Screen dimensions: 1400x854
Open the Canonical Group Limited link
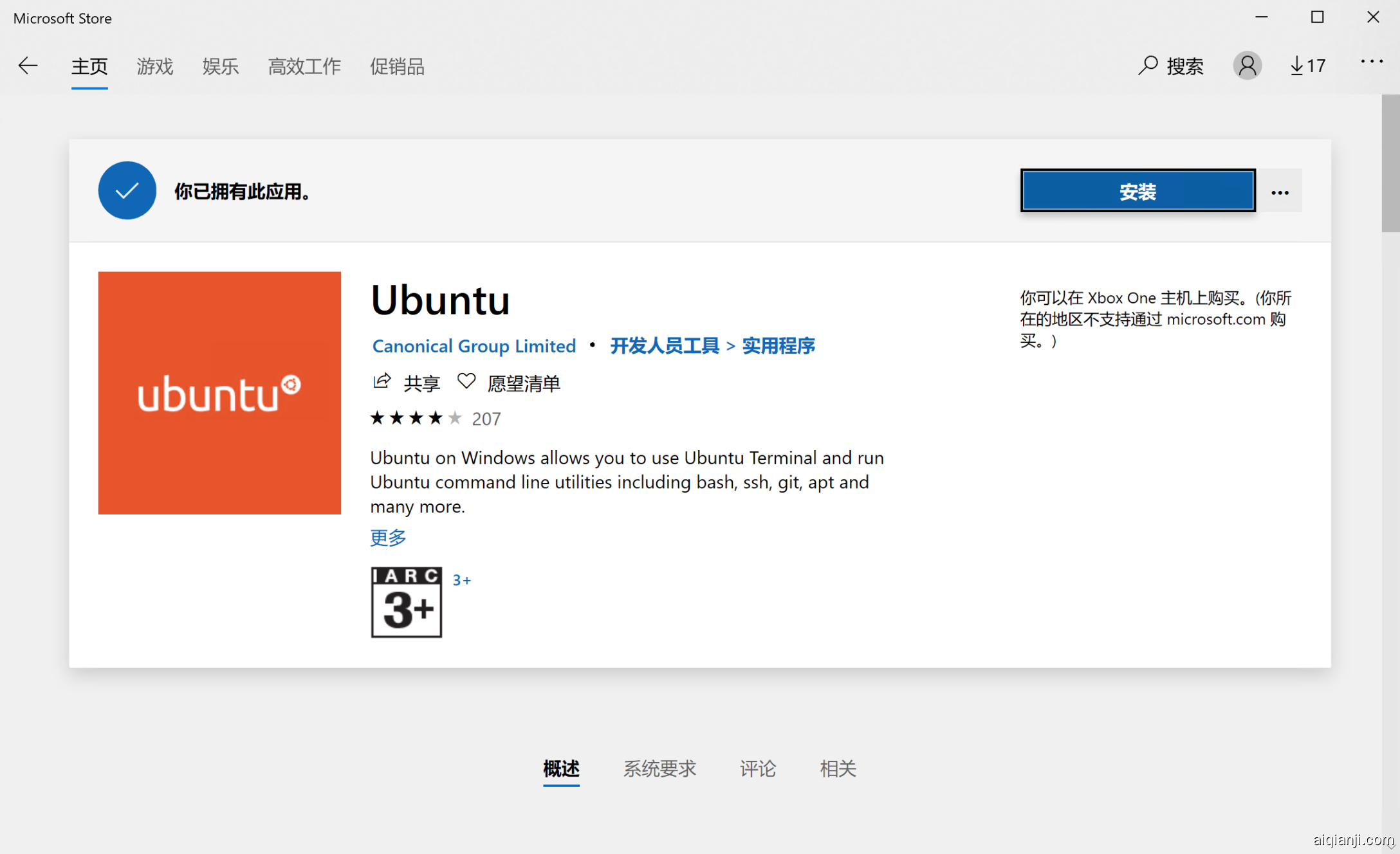[x=474, y=345]
